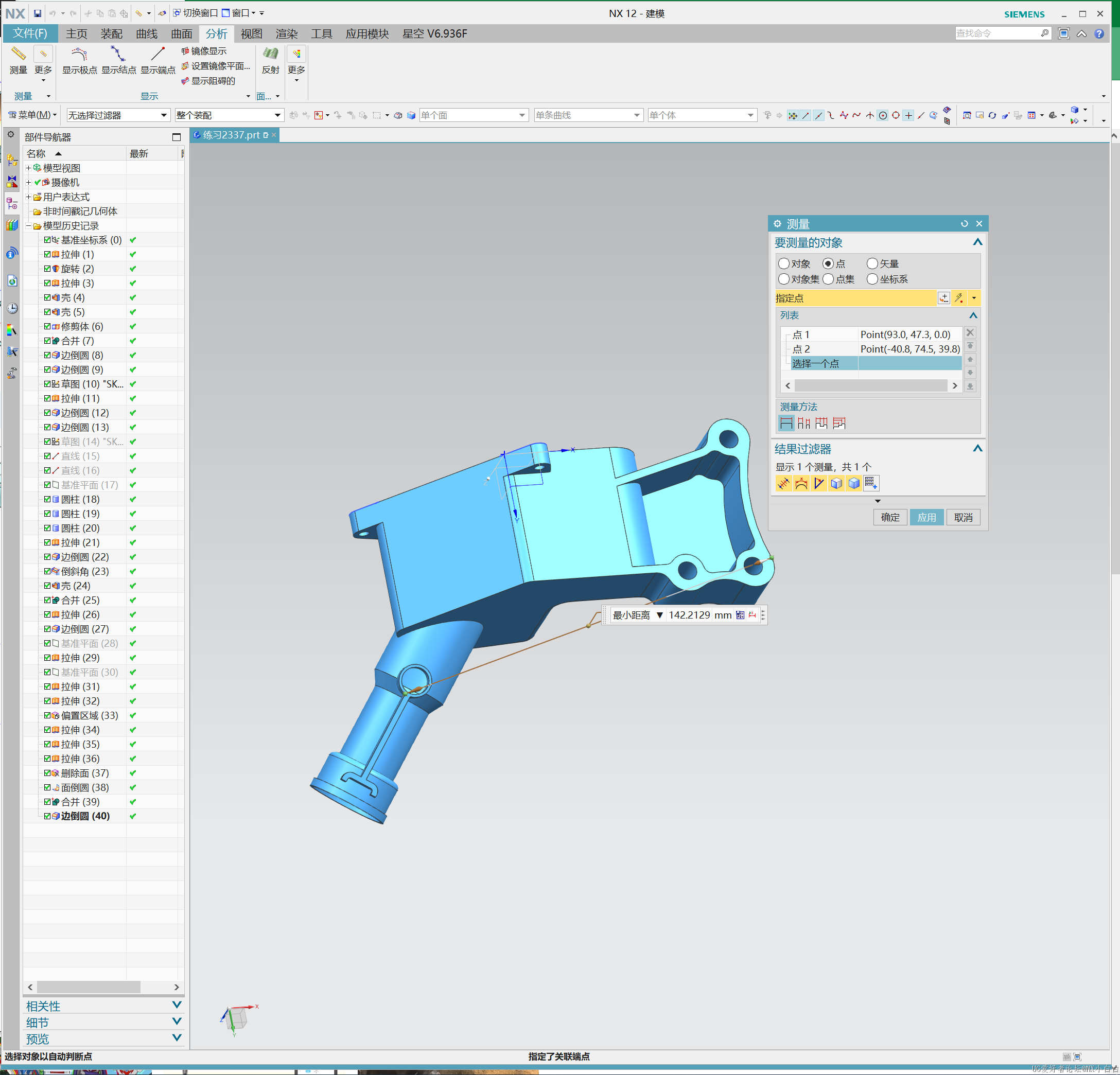Click the point dialog icon beside 指定点

click(943, 298)
